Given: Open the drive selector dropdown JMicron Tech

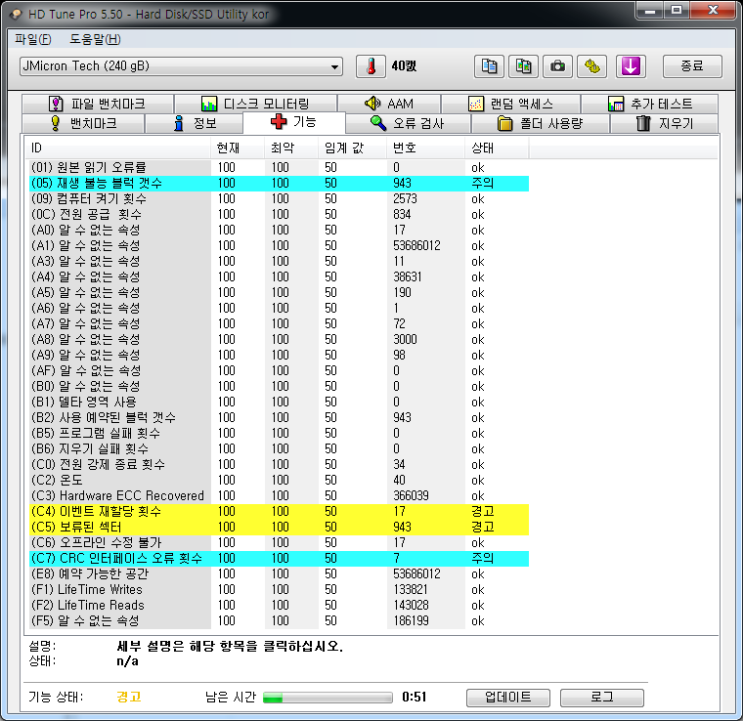Looking at the screenshot, I should [x=181, y=66].
